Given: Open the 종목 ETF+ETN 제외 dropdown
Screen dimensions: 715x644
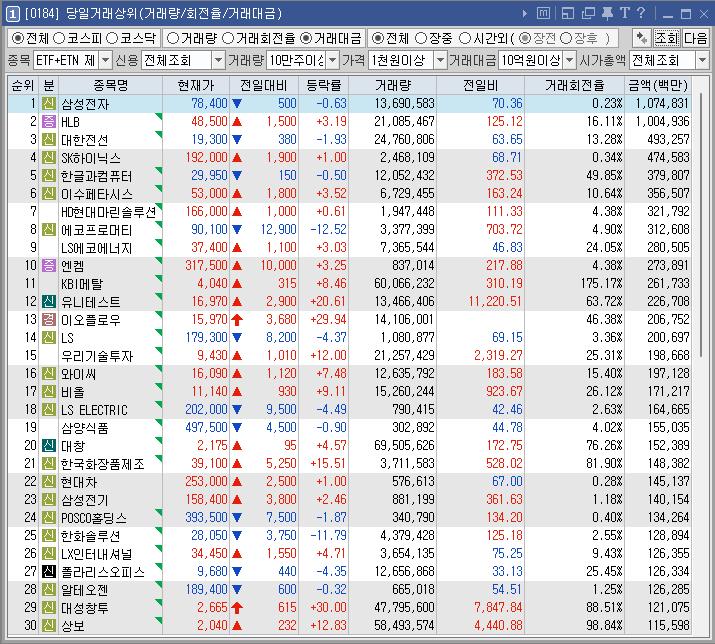Looking at the screenshot, I should pos(105,60).
